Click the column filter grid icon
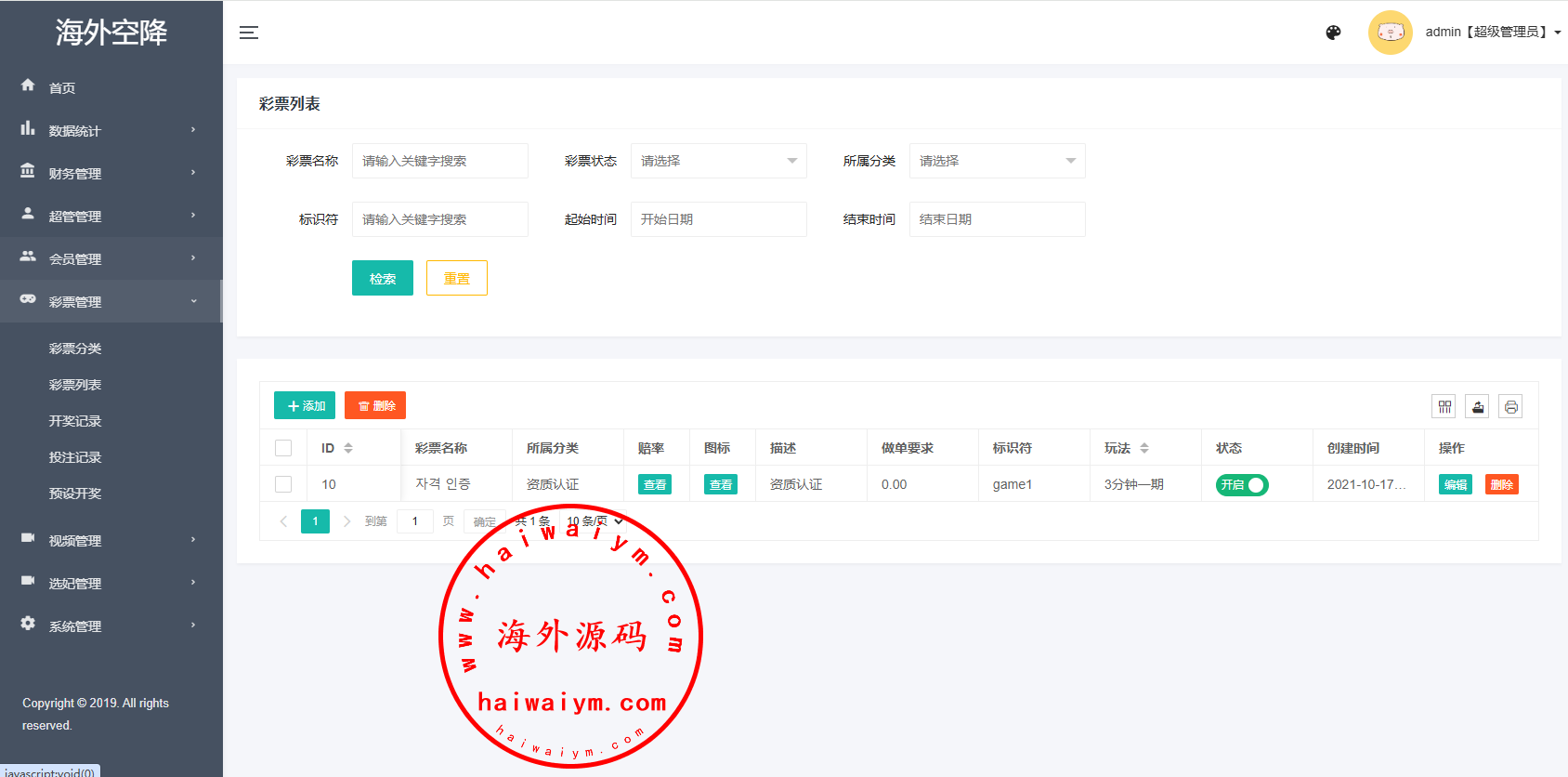The height and width of the screenshot is (777, 1568). click(1444, 406)
